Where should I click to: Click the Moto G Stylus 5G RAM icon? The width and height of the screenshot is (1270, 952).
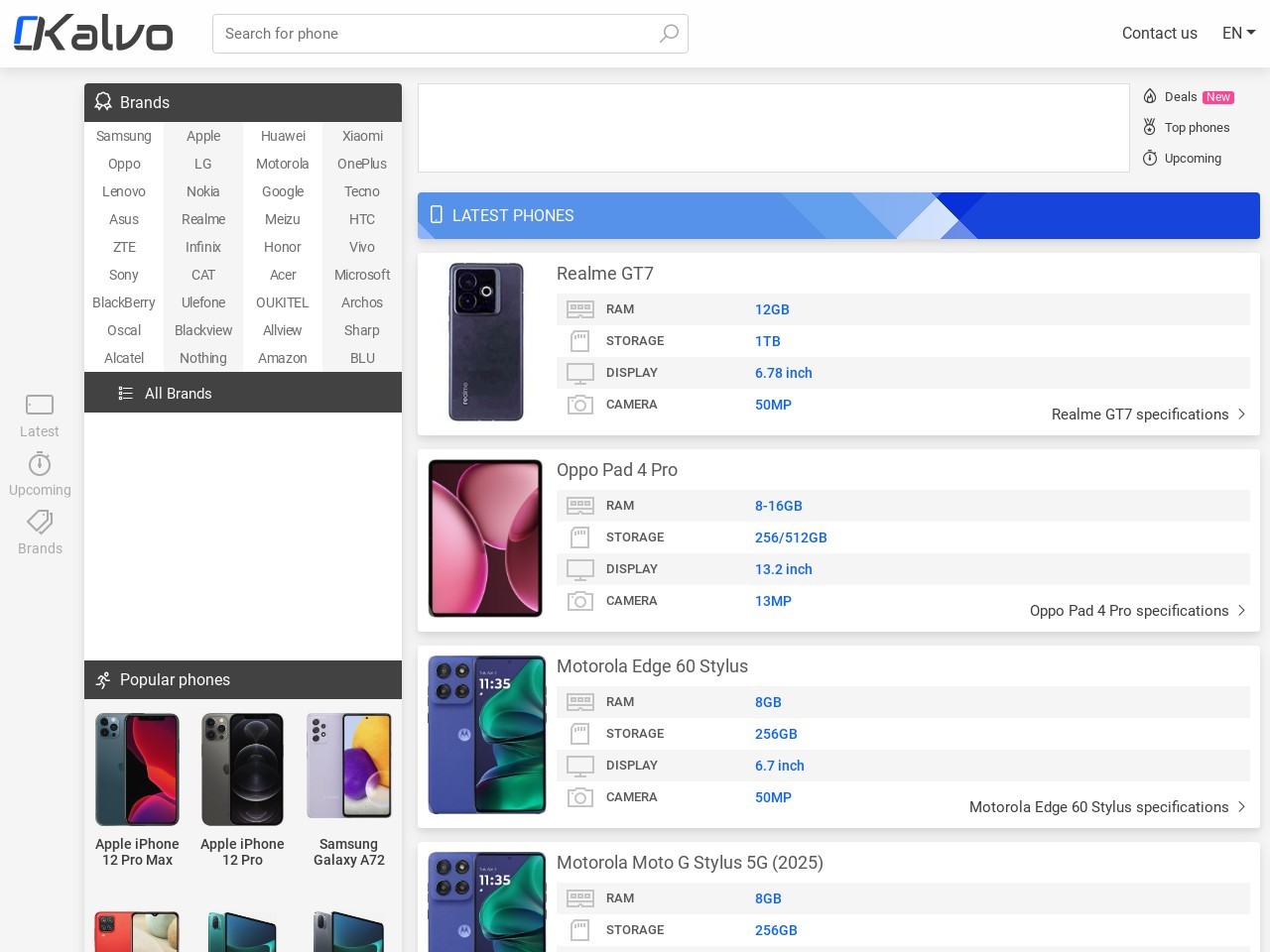580,898
